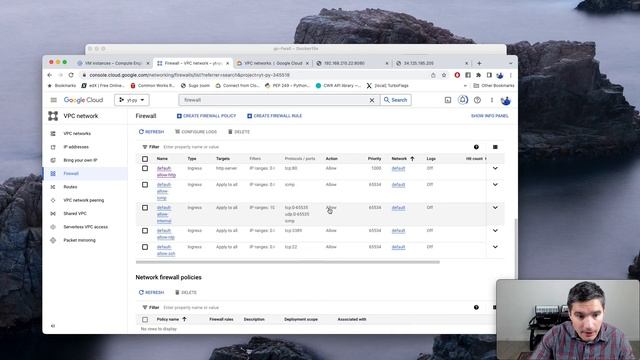The image size is (640, 360).
Task: Click CONFIGURE LOGS
Action: coord(196,132)
